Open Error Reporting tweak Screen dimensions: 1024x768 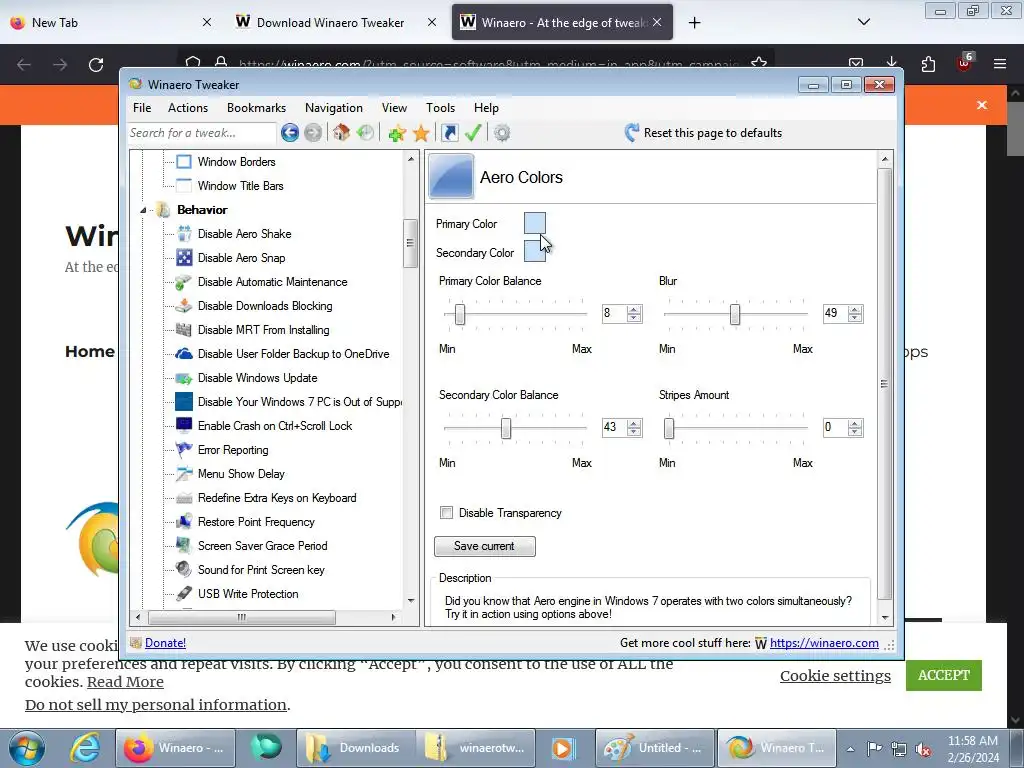tap(232, 450)
